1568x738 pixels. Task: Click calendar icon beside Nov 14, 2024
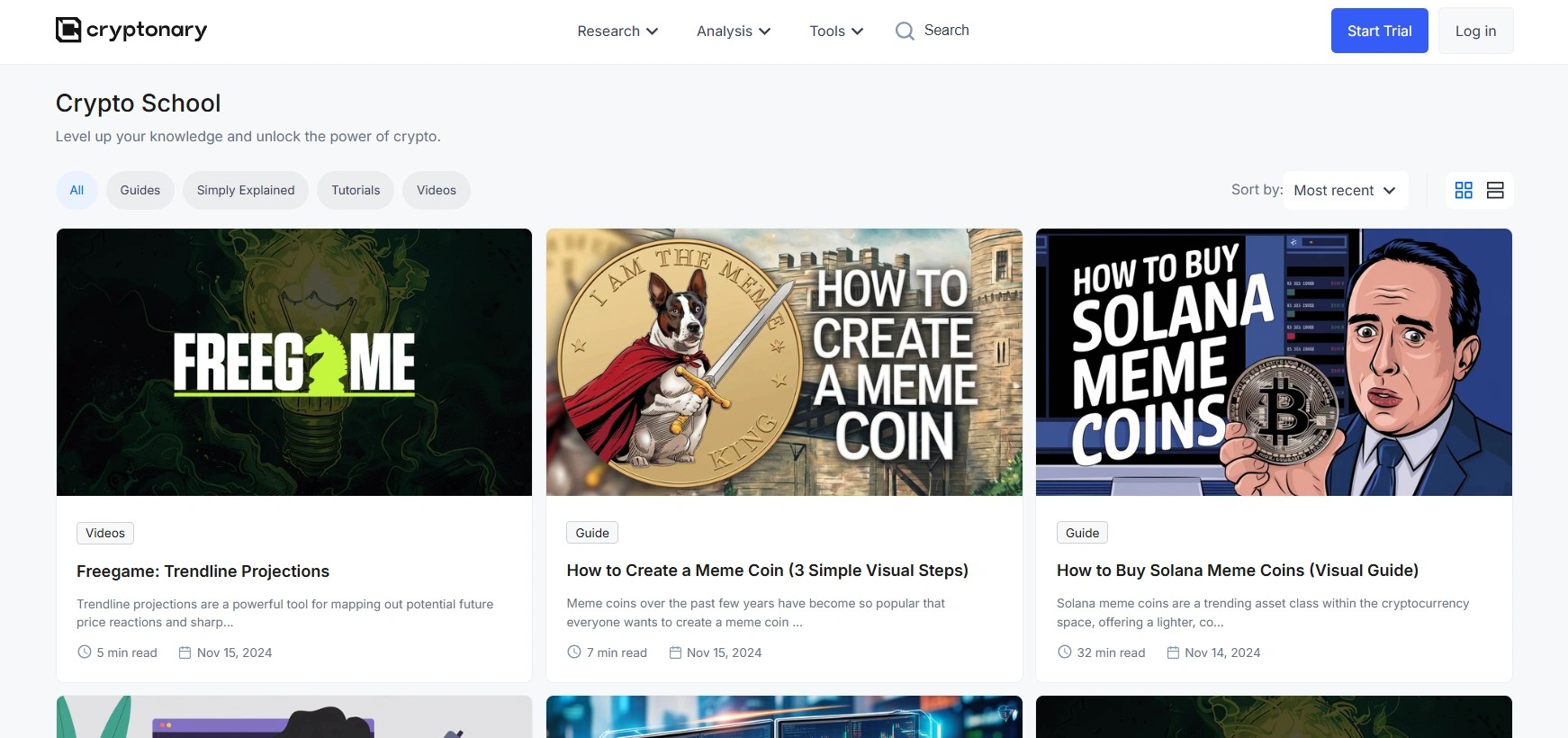tap(1173, 652)
